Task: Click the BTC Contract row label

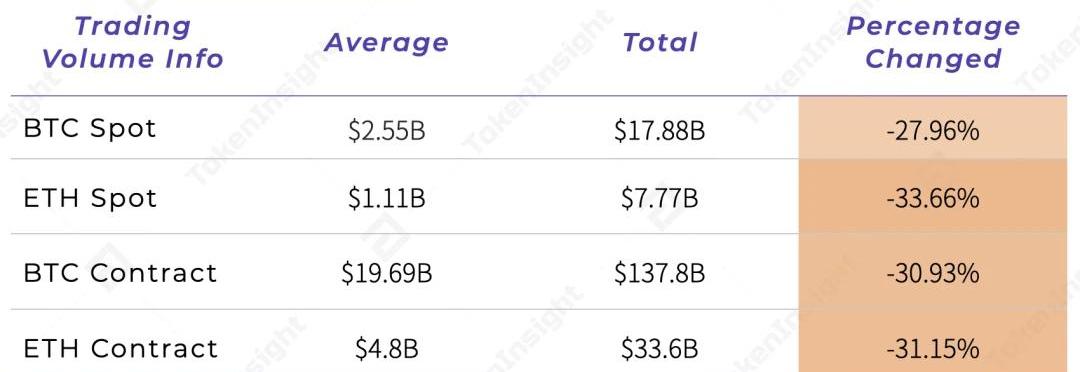Action: tap(121, 273)
